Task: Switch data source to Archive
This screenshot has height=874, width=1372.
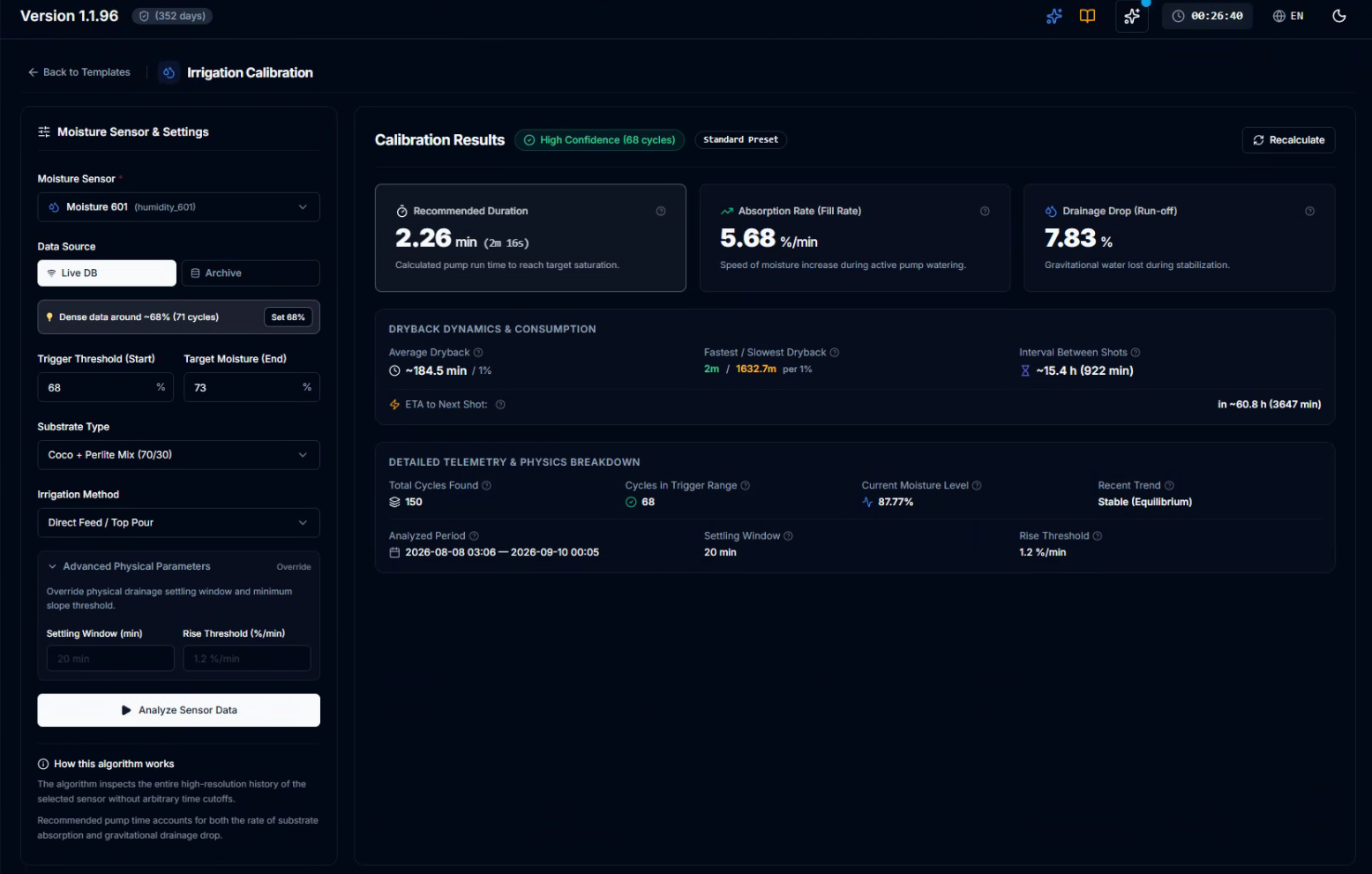Action: click(x=251, y=273)
